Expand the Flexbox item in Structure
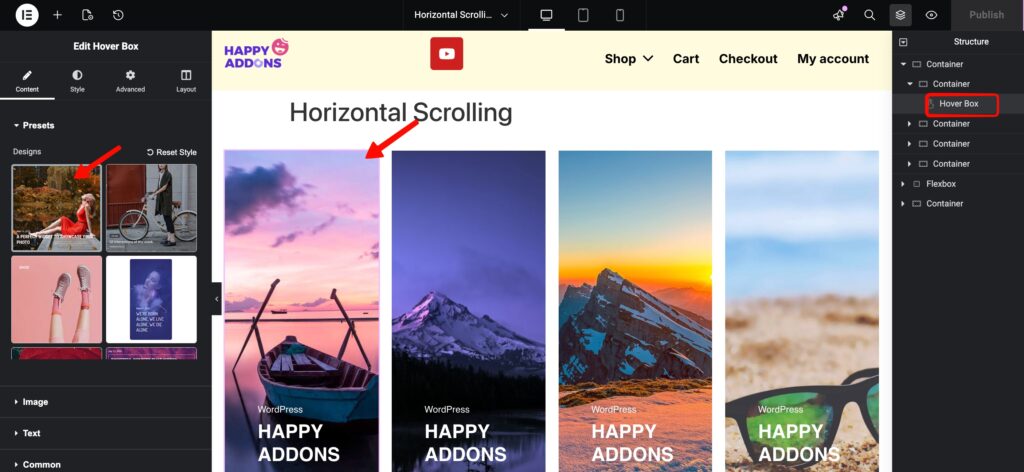The image size is (1024, 472). [903, 184]
